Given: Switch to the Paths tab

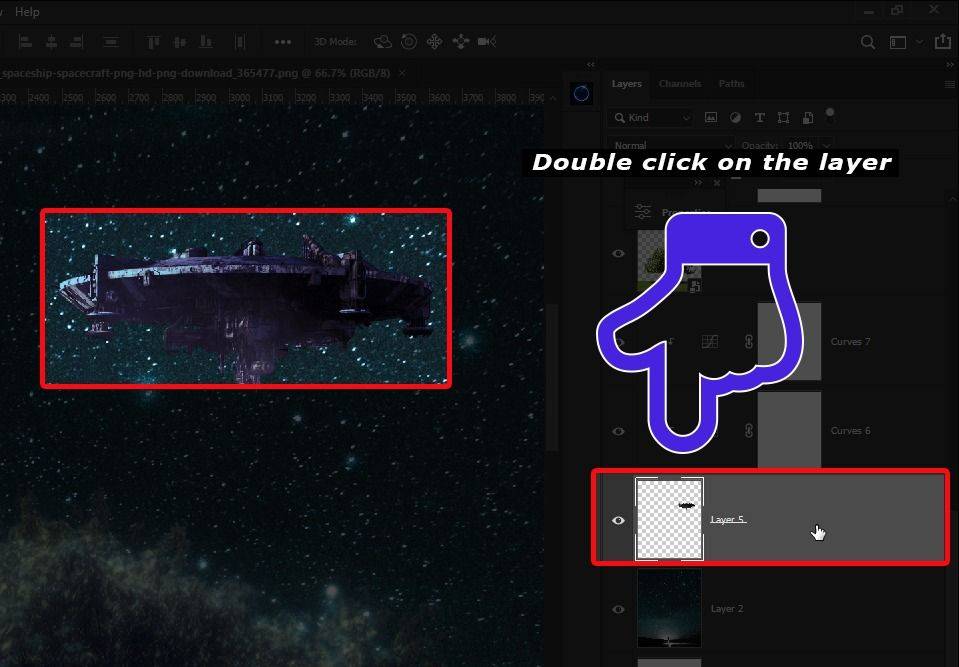Looking at the screenshot, I should pos(731,84).
